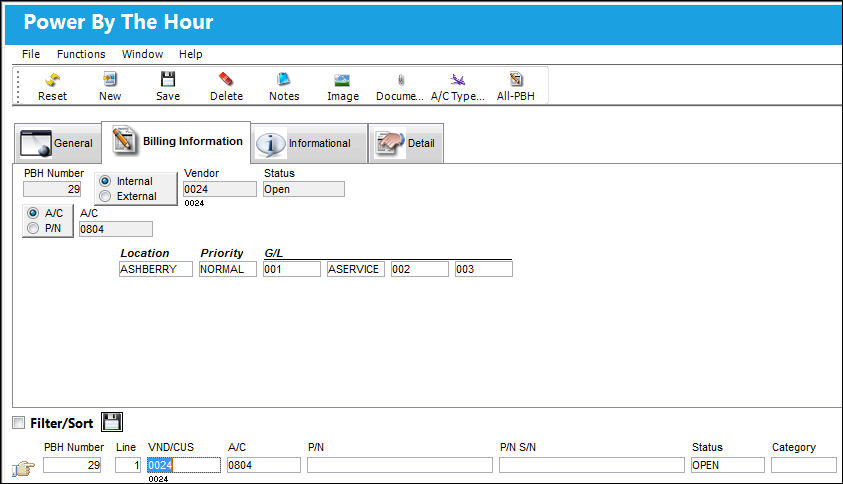Click the Location field ASHBERRY

pyautogui.click(x=156, y=269)
